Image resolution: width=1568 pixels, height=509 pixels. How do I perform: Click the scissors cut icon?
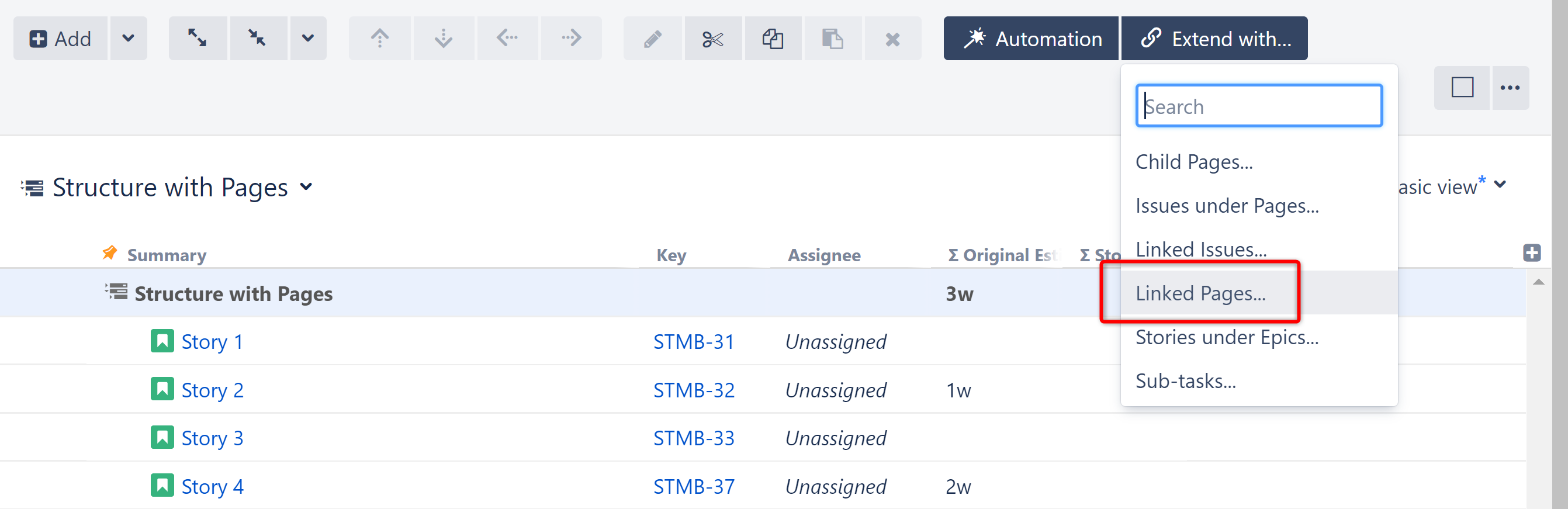point(712,39)
